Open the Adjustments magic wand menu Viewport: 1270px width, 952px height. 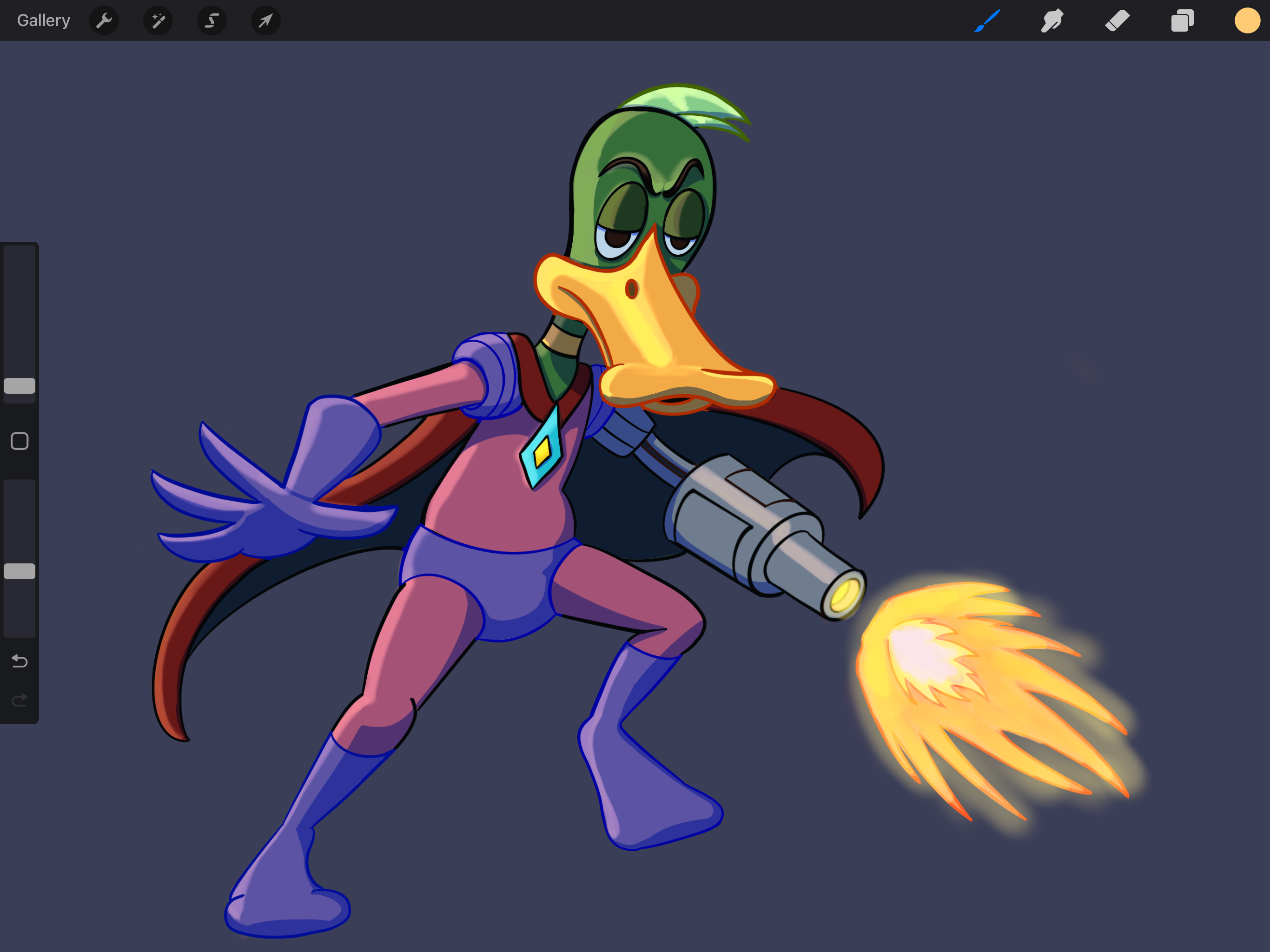tap(158, 20)
